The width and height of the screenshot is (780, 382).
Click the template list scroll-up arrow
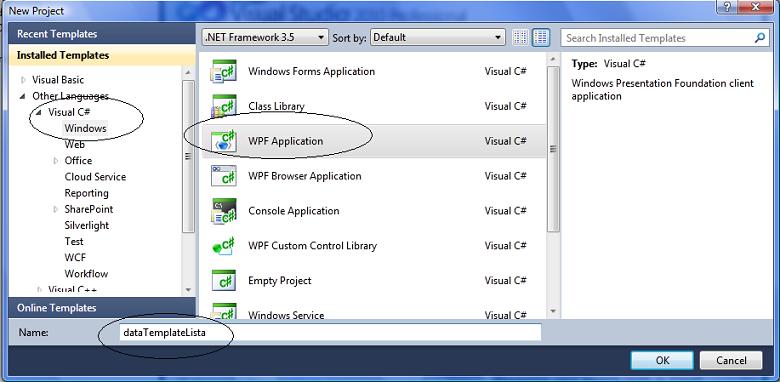pos(553,60)
